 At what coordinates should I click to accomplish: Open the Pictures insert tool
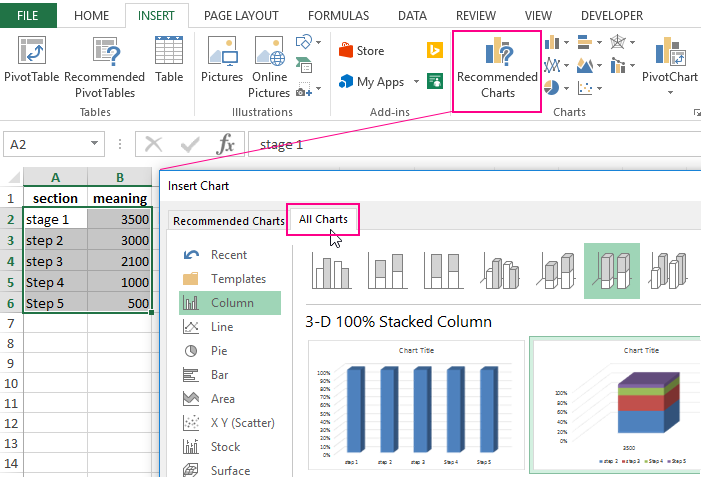coord(222,60)
